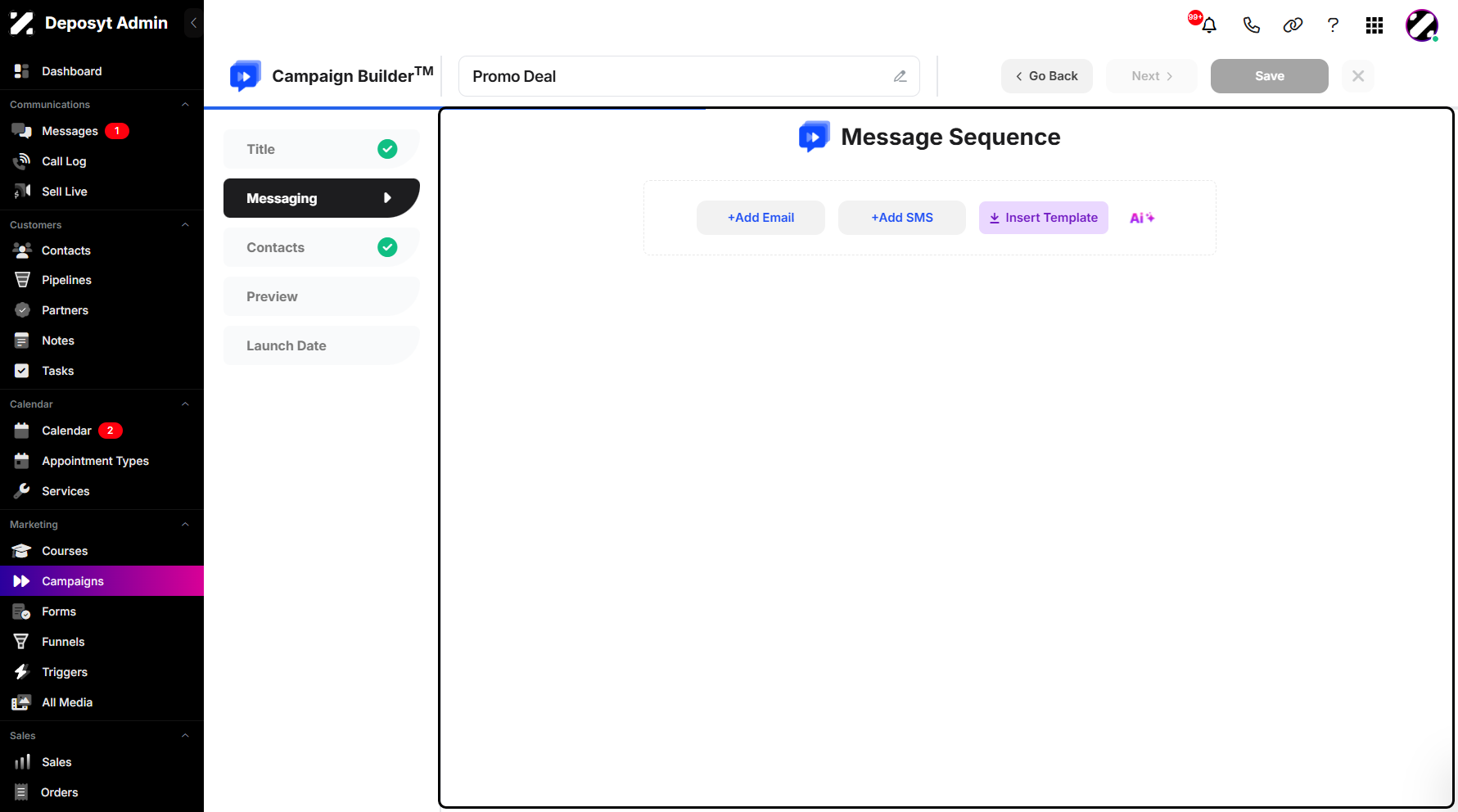Image resolution: width=1458 pixels, height=812 pixels.
Task: Open the link chain icon in header
Action: coord(1293,25)
